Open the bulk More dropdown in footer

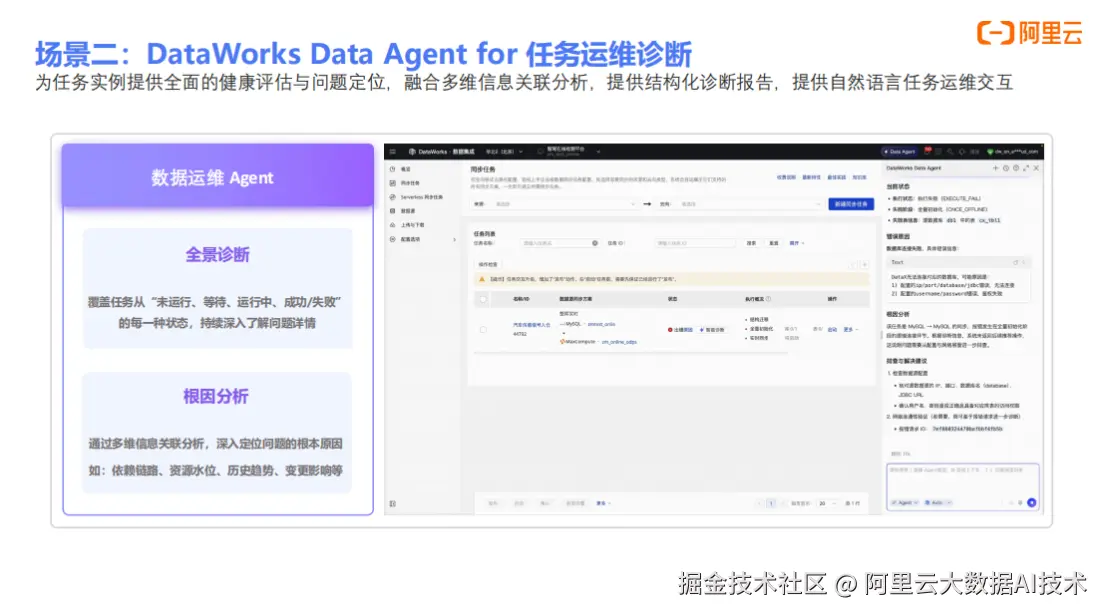[604, 504]
